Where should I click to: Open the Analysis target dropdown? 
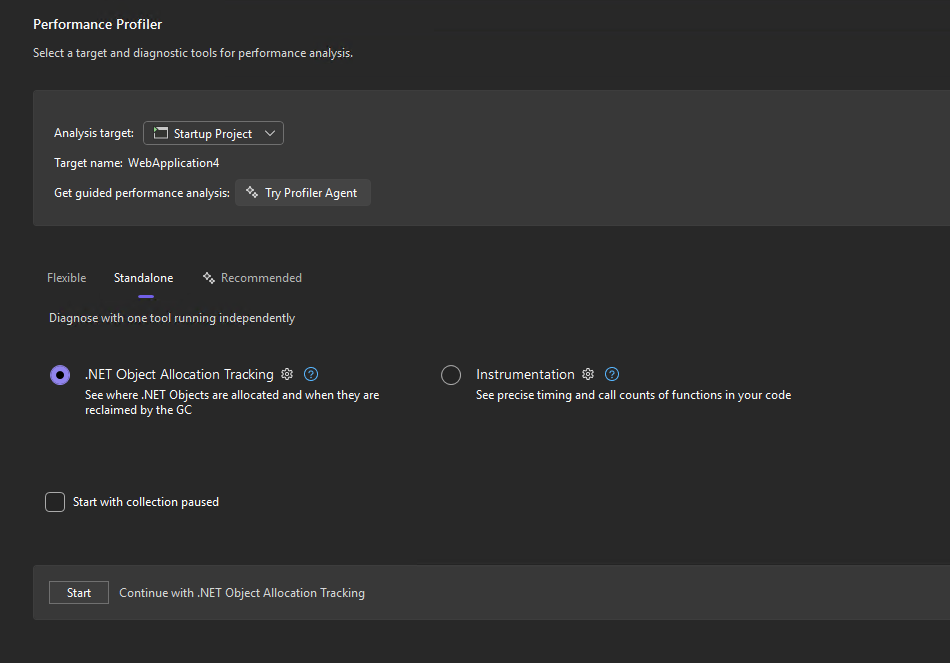tap(213, 132)
